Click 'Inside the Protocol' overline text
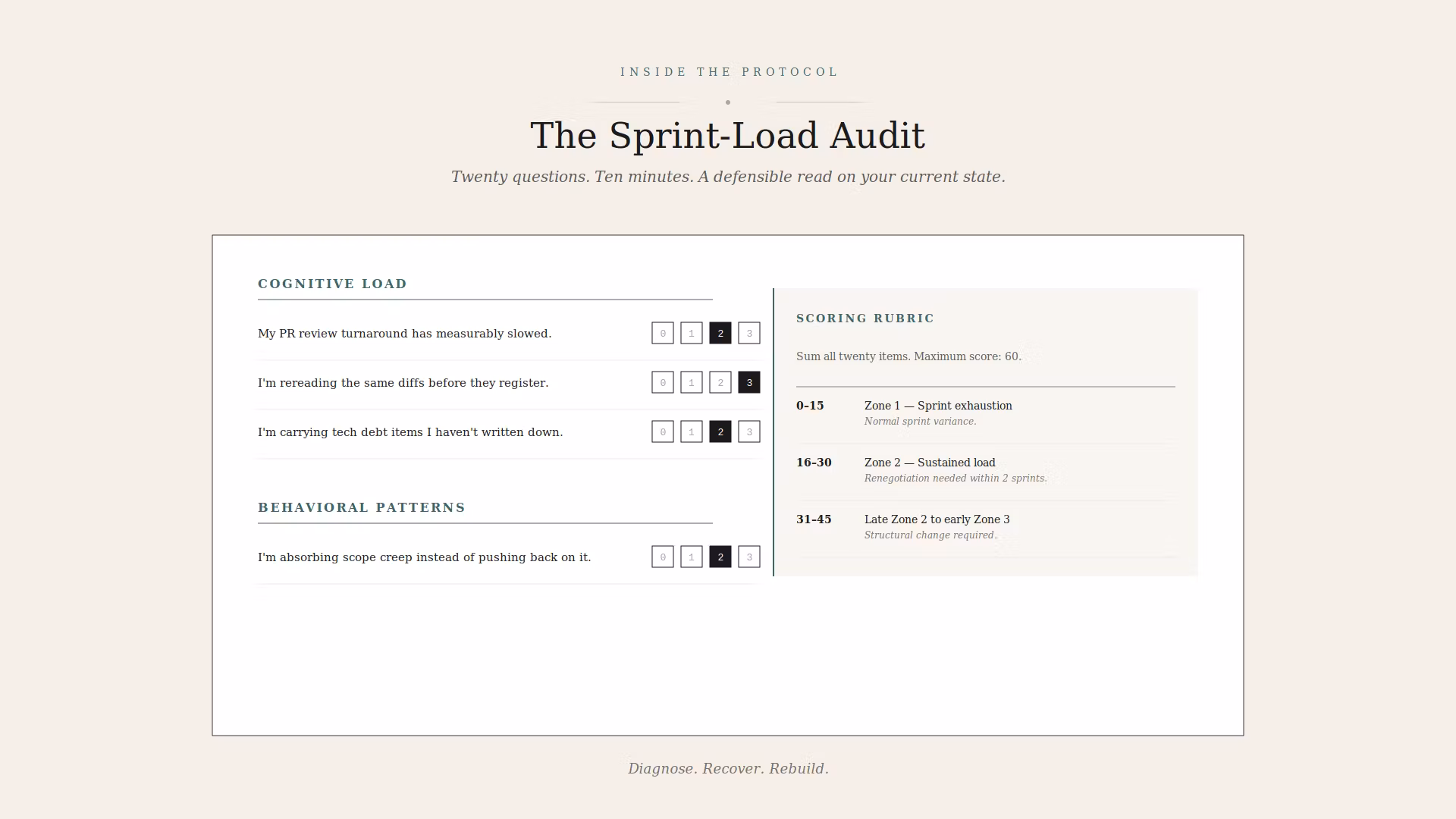Screen dimensions: 1456x819 pyautogui.click(x=729, y=72)
